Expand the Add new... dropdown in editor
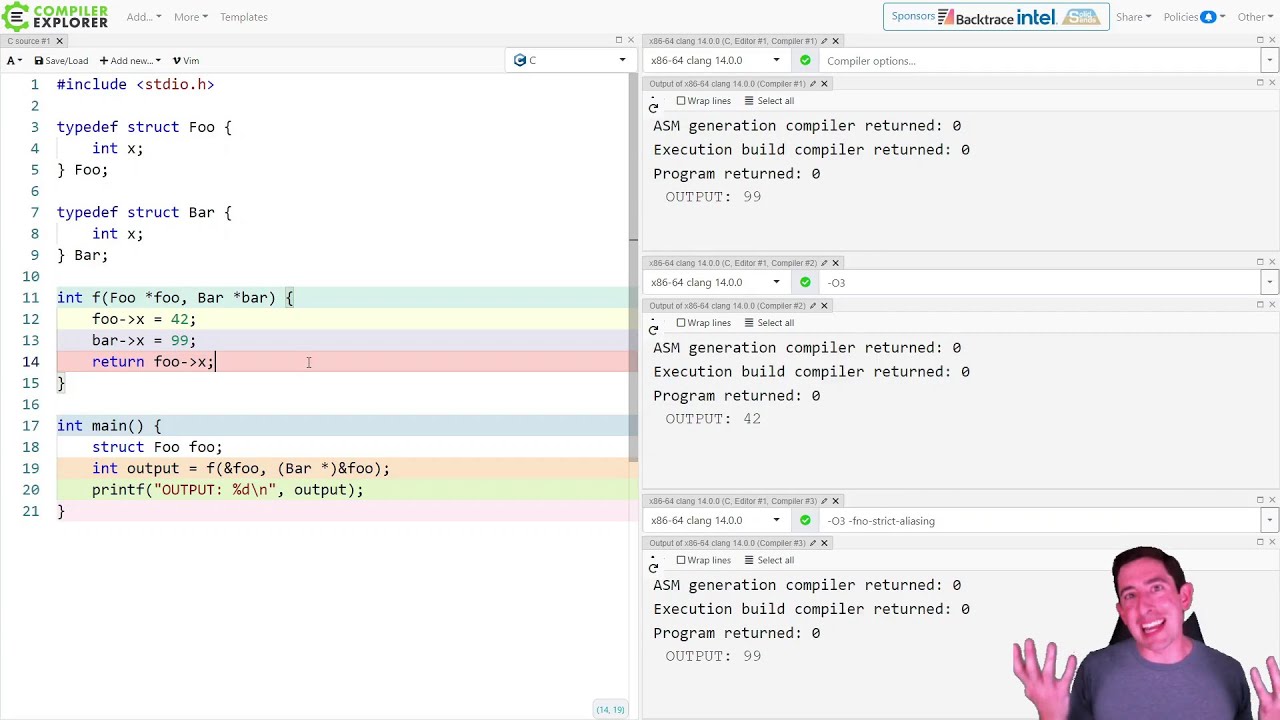Image resolution: width=1280 pixels, height=720 pixels. [130, 61]
